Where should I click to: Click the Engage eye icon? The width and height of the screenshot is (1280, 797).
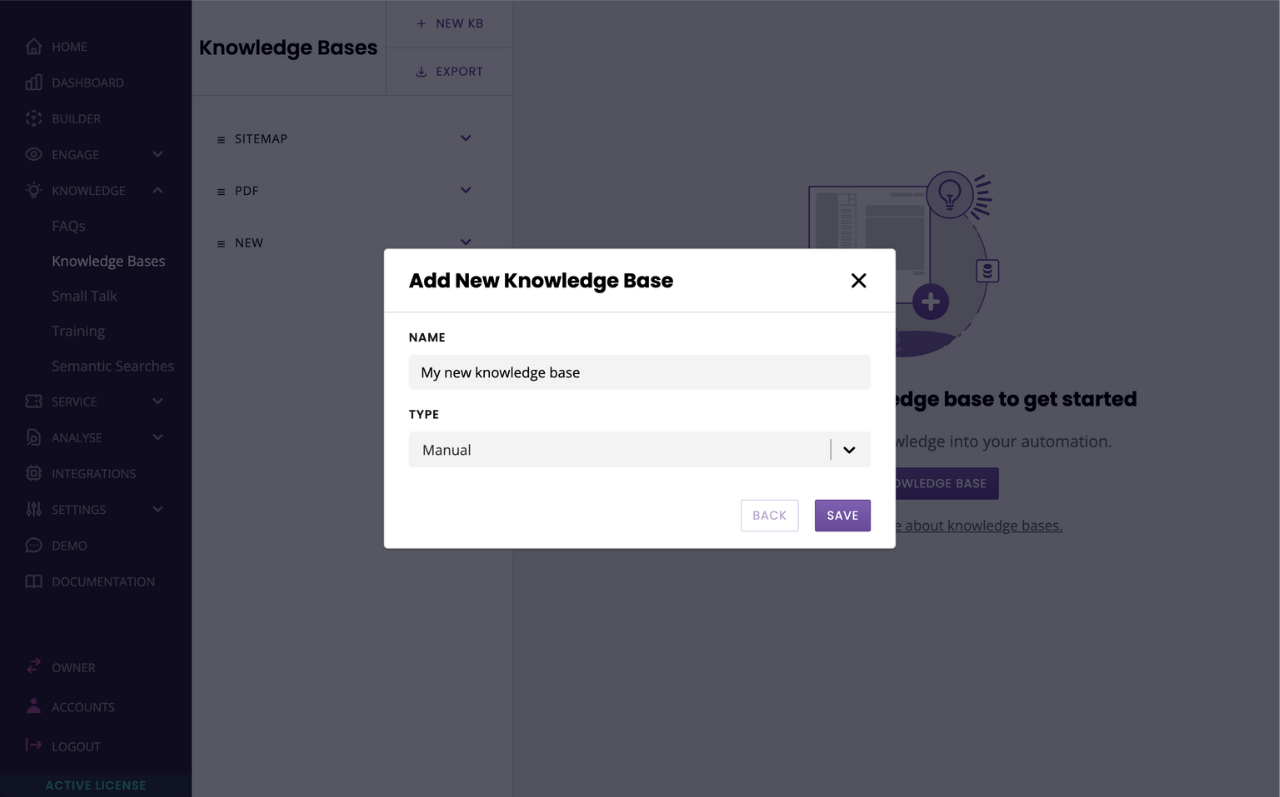pos(34,154)
